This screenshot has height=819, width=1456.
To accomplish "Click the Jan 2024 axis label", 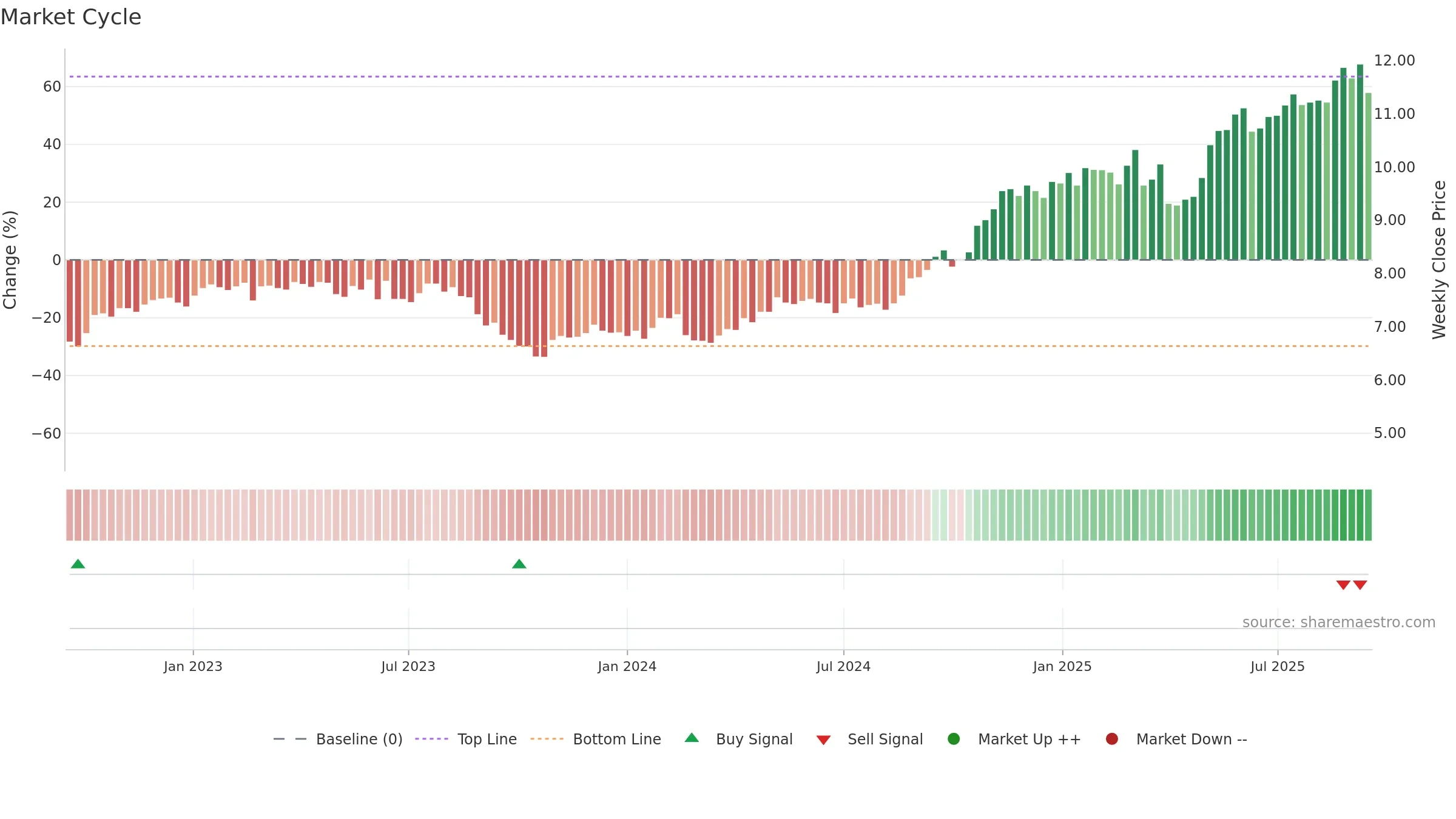I will coord(627,667).
